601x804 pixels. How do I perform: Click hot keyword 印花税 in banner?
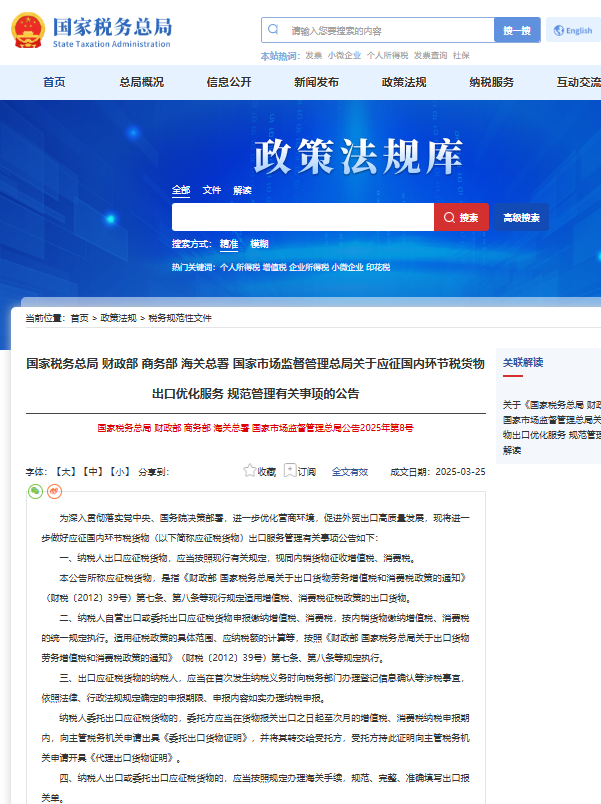pos(378,267)
